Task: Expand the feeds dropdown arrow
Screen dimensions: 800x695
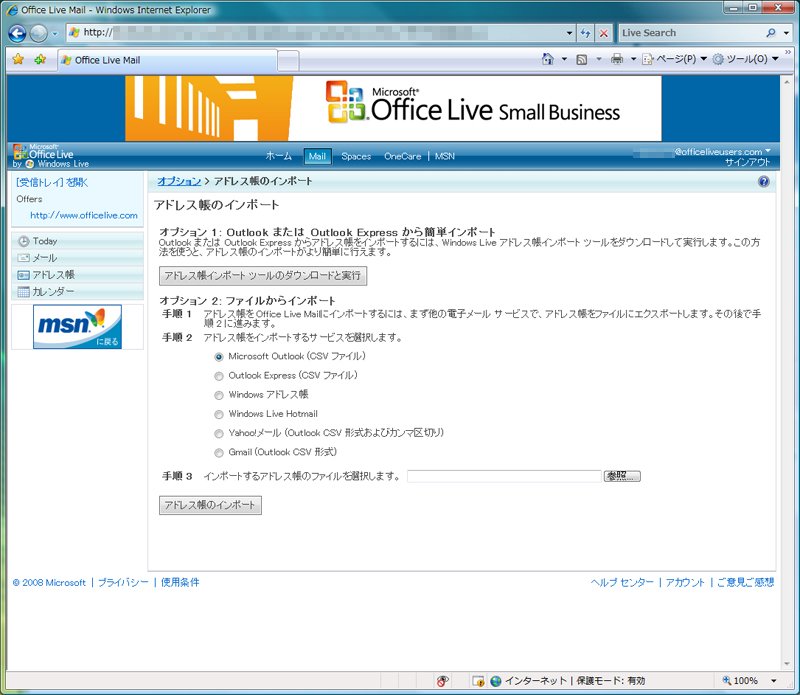Action: [x=599, y=59]
